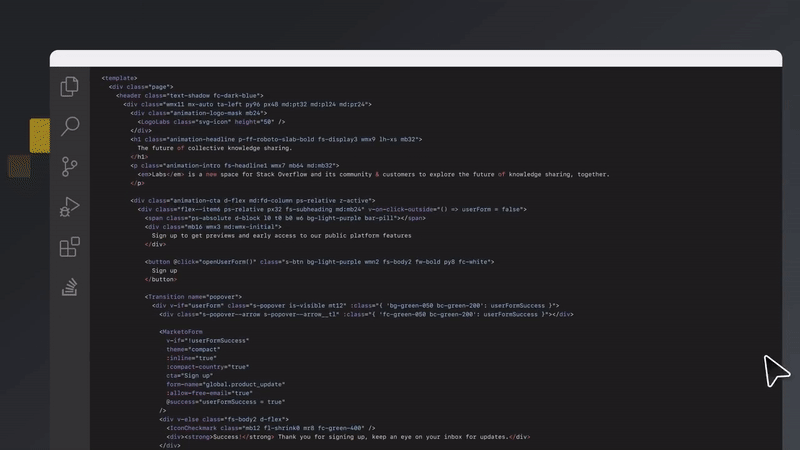Viewport: 800px width, 450px height.
Task: Click the span bar-pill line
Action: coord(285,218)
